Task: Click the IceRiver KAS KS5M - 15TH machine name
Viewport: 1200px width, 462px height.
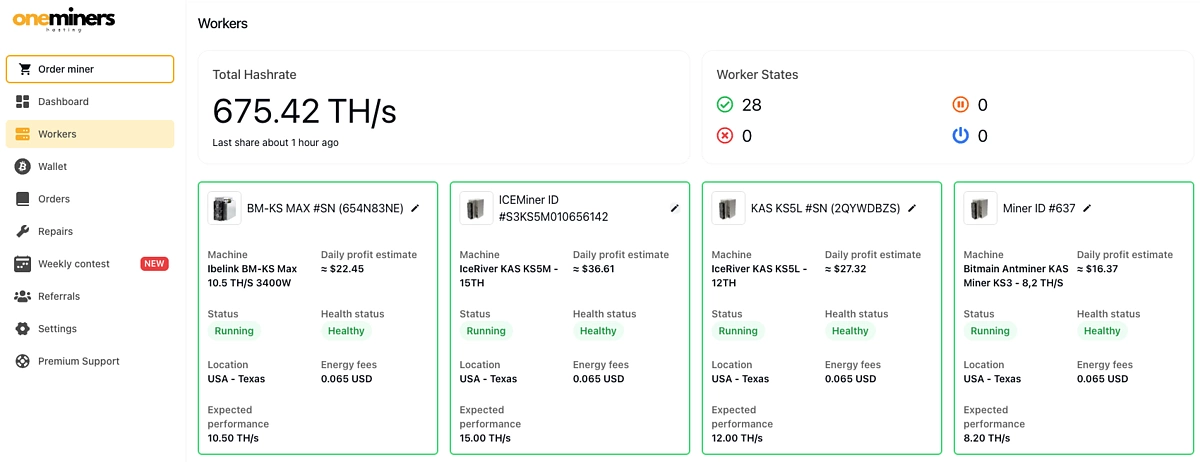Action: (x=507, y=276)
